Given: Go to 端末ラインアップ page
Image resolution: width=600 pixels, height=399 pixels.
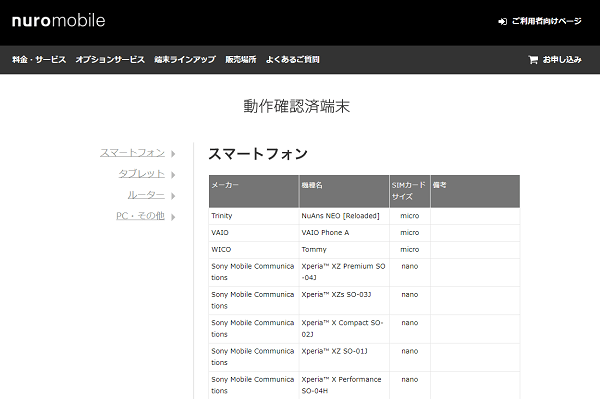Looking at the screenshot, I should pyautogui.click(x=185, y=60).
